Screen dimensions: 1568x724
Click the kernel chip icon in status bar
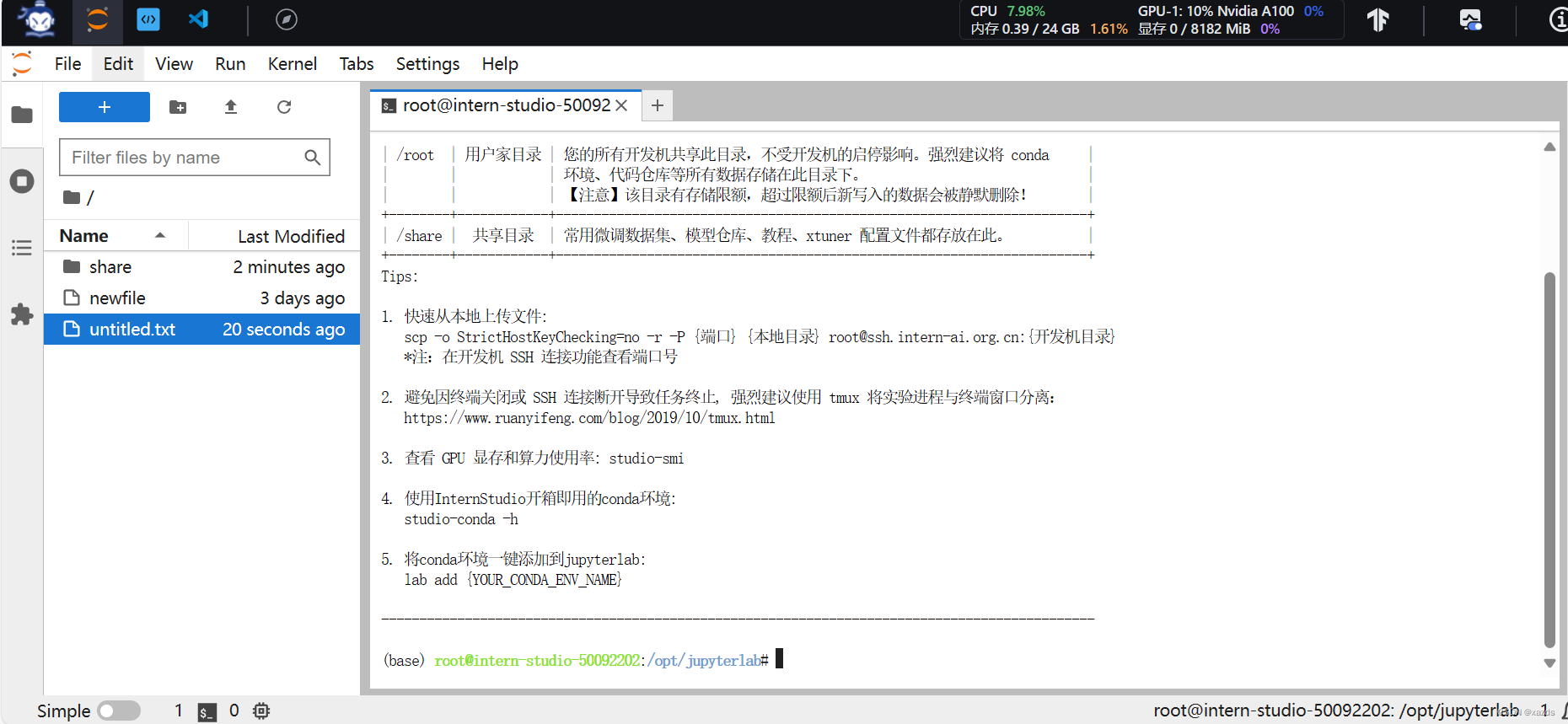261,711
